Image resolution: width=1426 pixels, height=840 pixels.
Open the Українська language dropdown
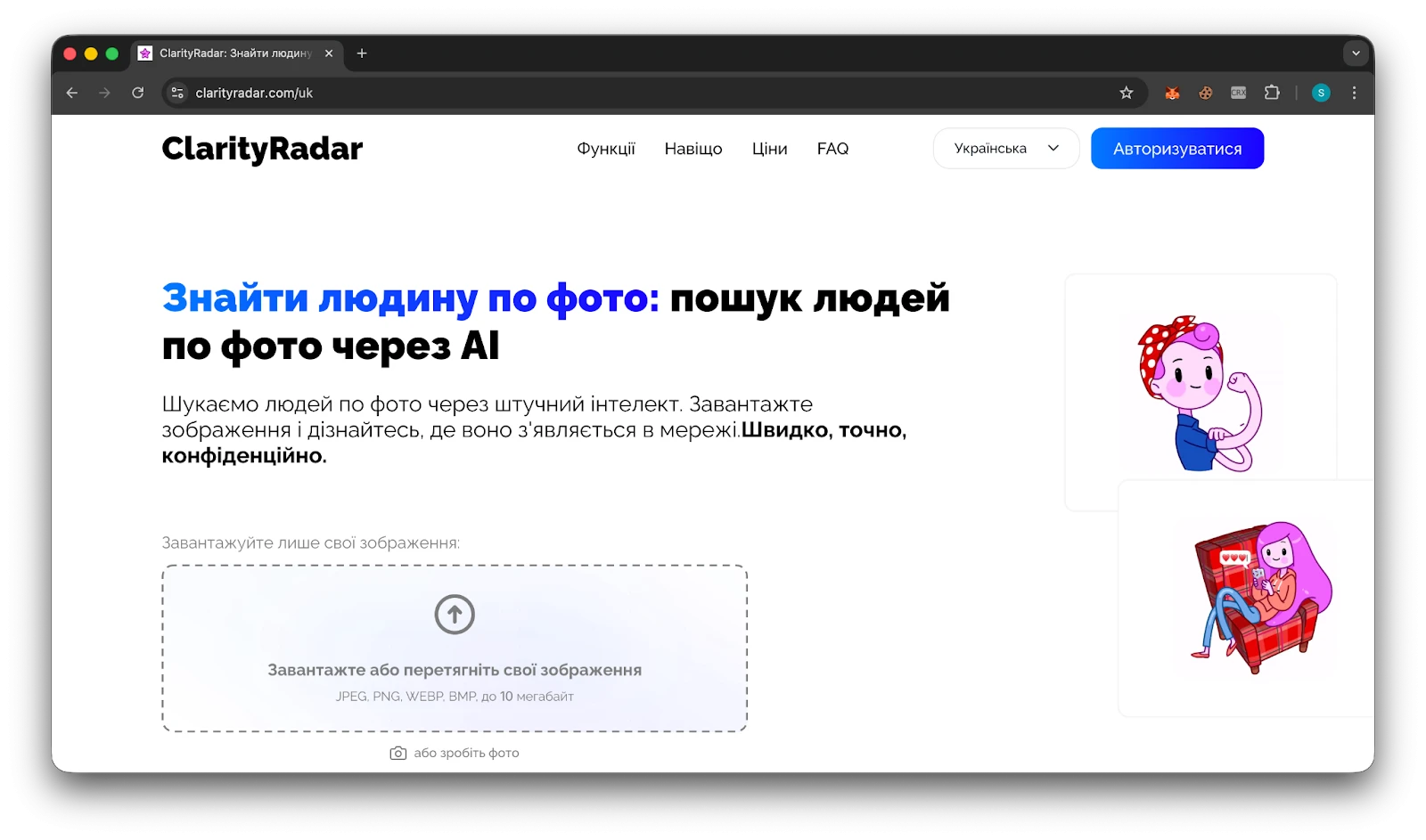click(x=1005, y=148)
